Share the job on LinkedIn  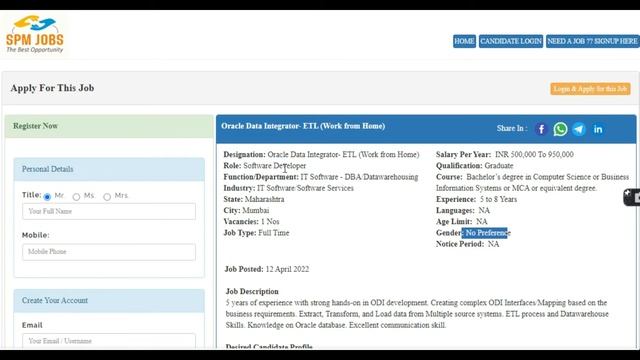tap(598, 129)
